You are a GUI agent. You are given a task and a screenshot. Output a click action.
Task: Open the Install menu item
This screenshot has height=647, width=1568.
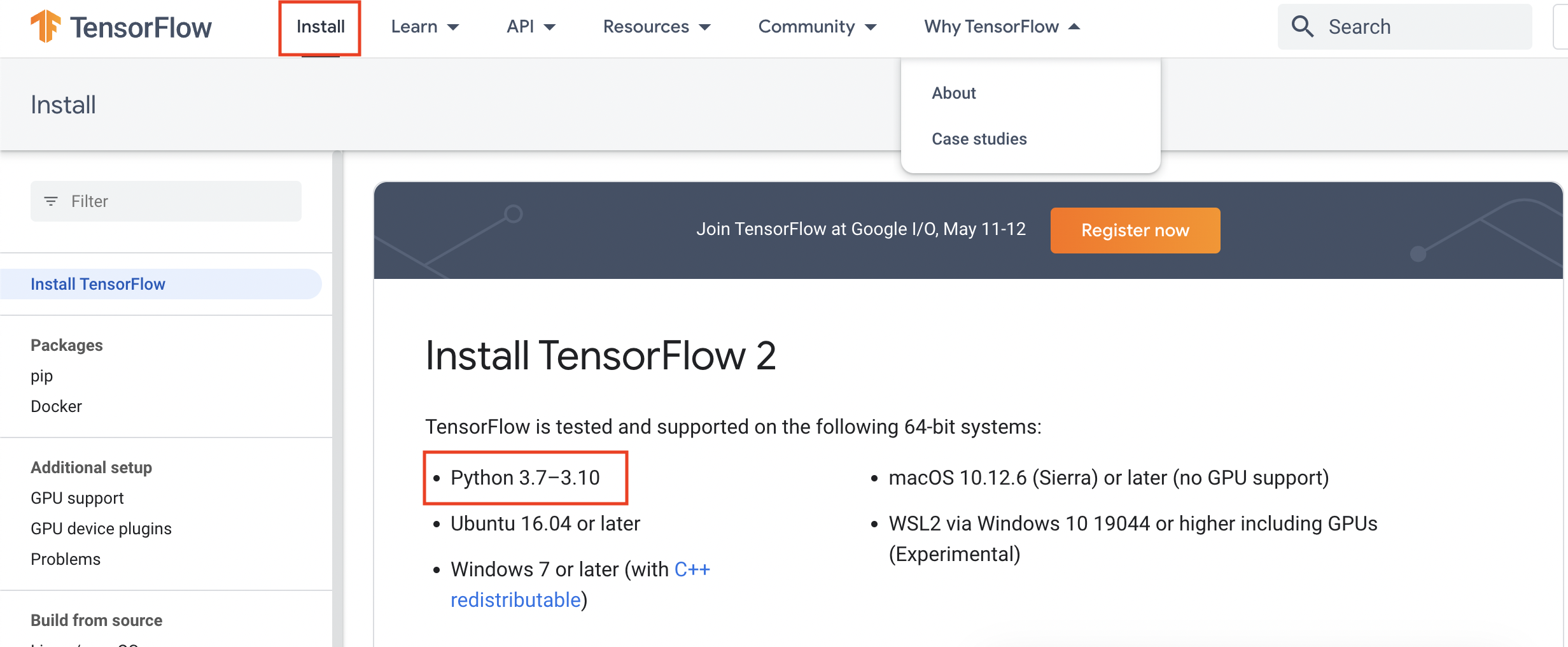pos(319,26)
